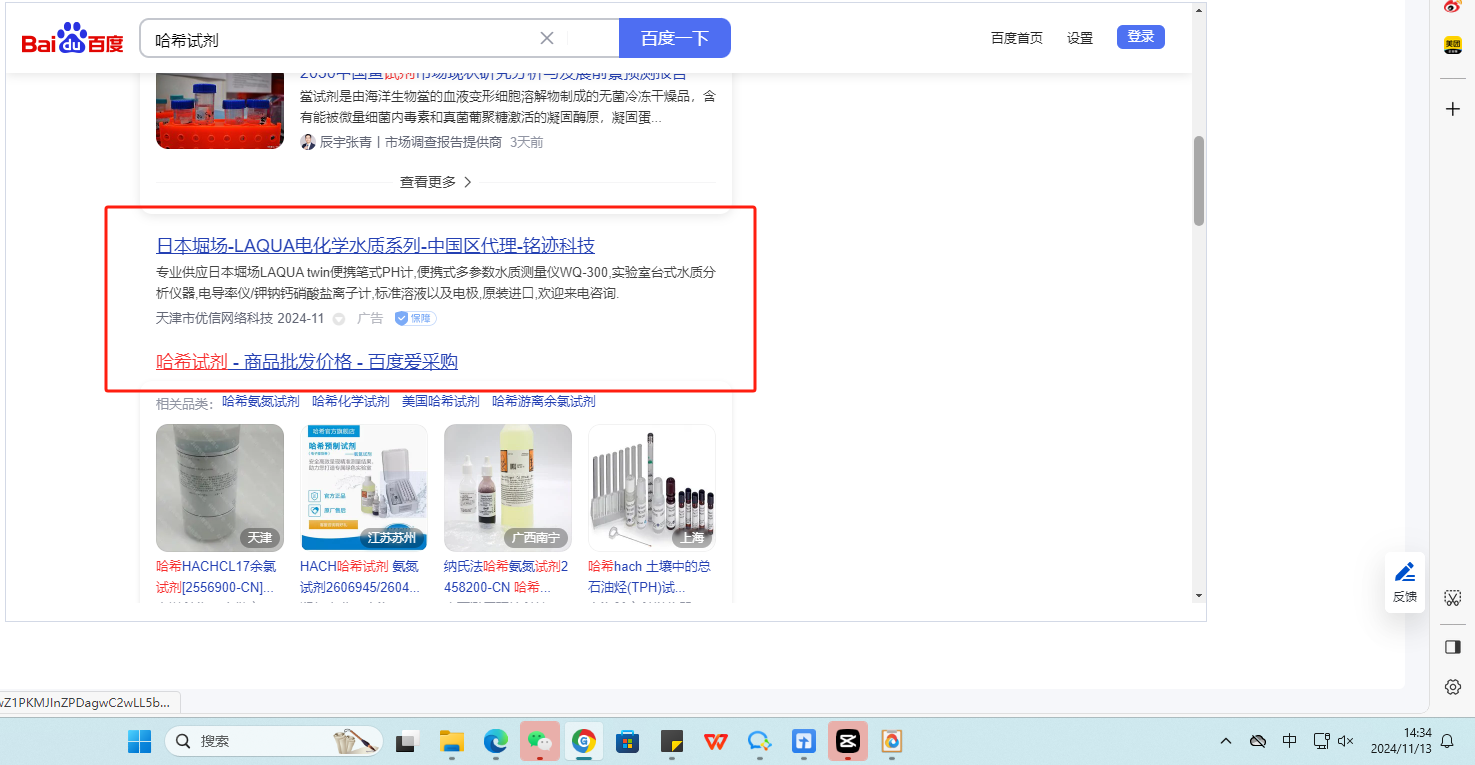Screen dimensions: 1475x765
Task: Select the 哈希游离余氯试剂 related category
Action: (x=544, y=401)
